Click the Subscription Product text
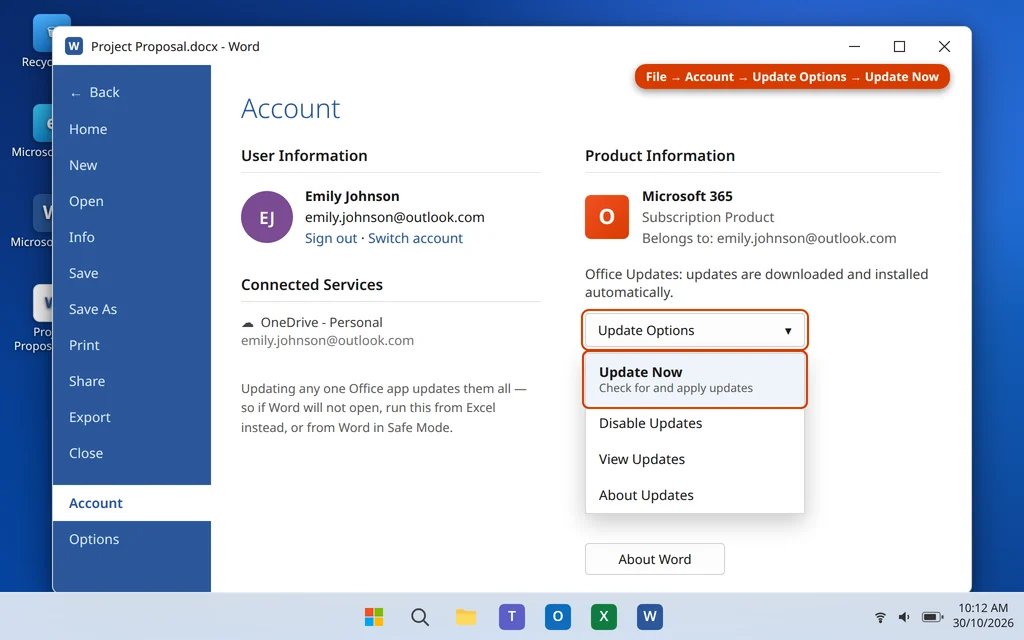The image size is (1024, 640). pos(708,217)
